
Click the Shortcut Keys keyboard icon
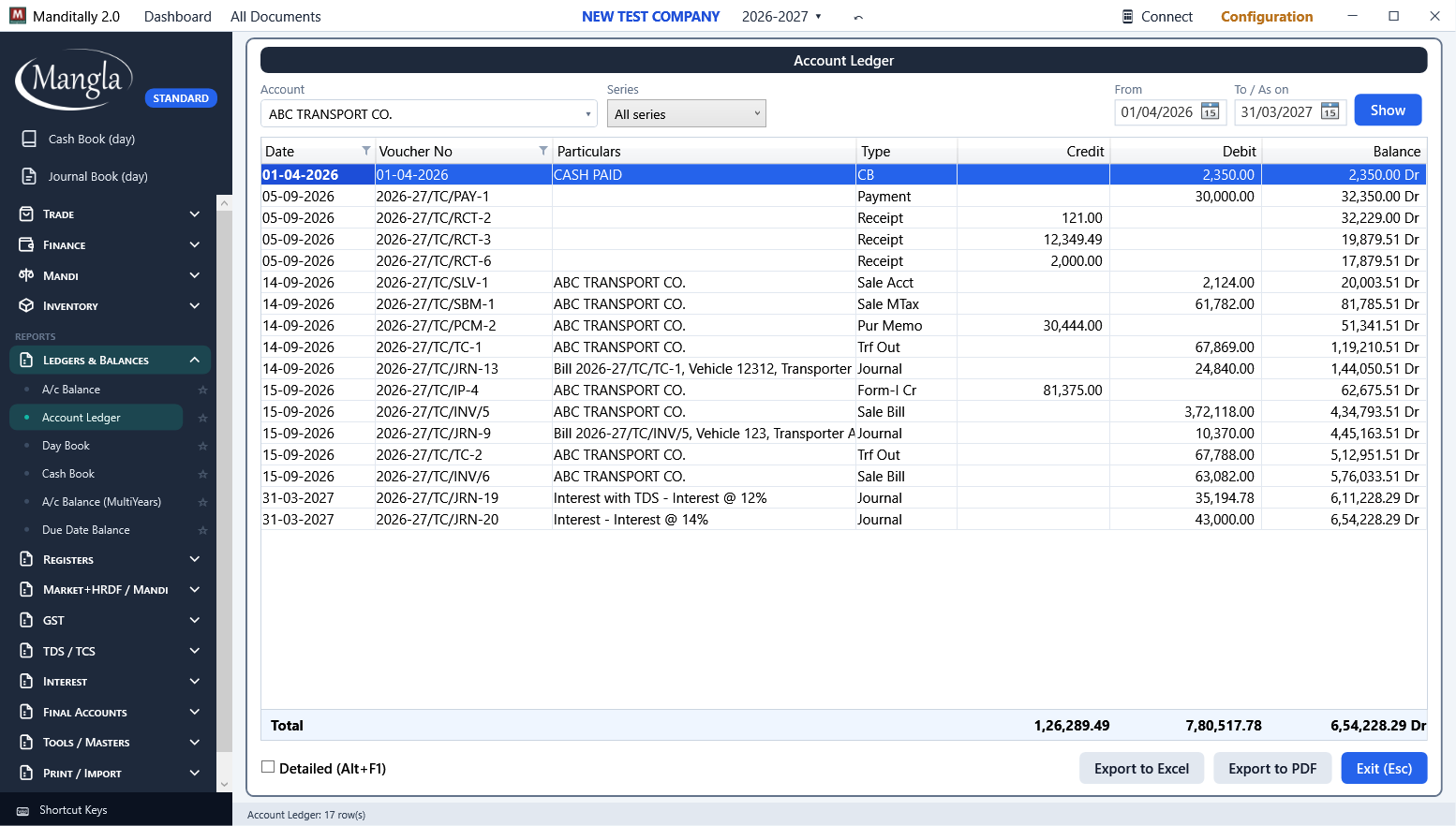[x=22, y=810]
